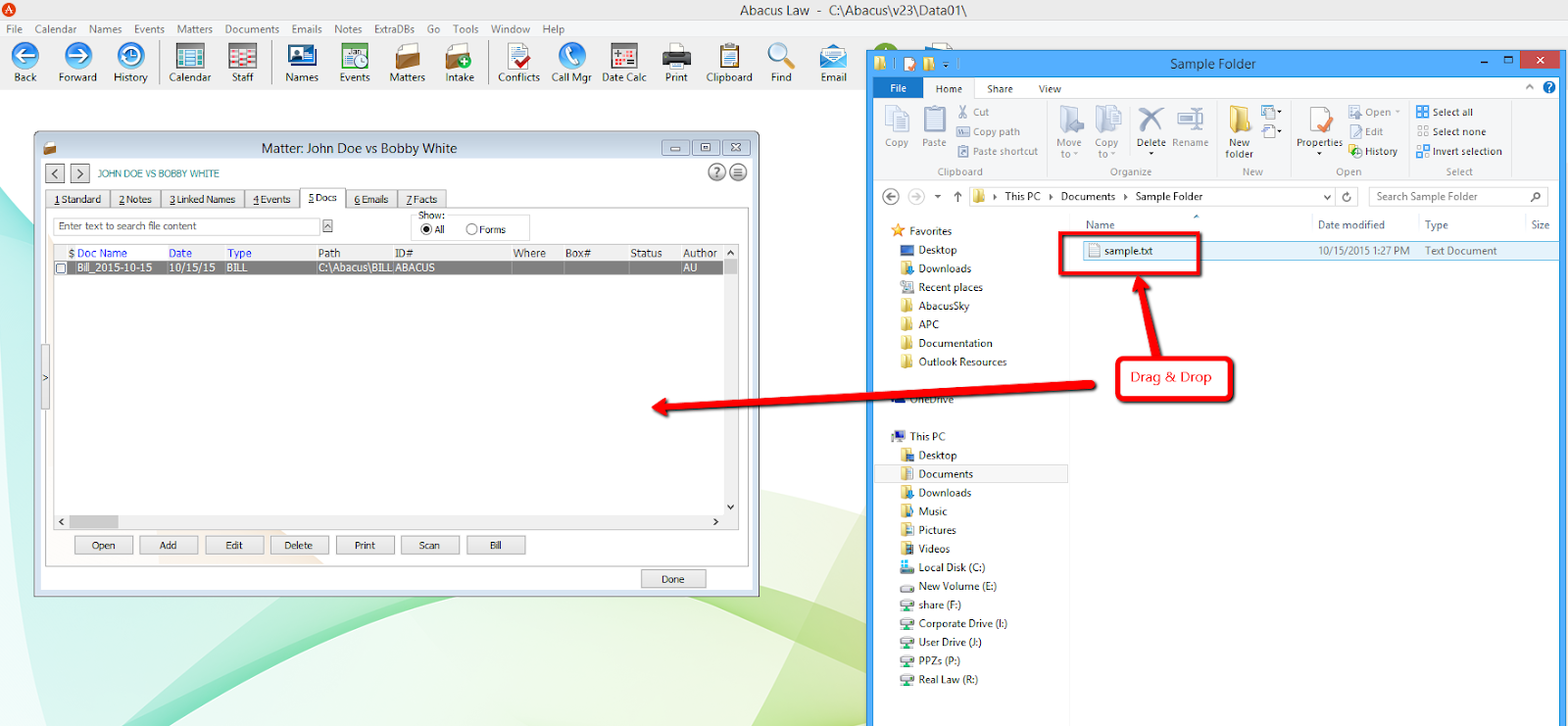1568x726 pixels.
Task: Show next matter with right arrow button
Action: 80,173
